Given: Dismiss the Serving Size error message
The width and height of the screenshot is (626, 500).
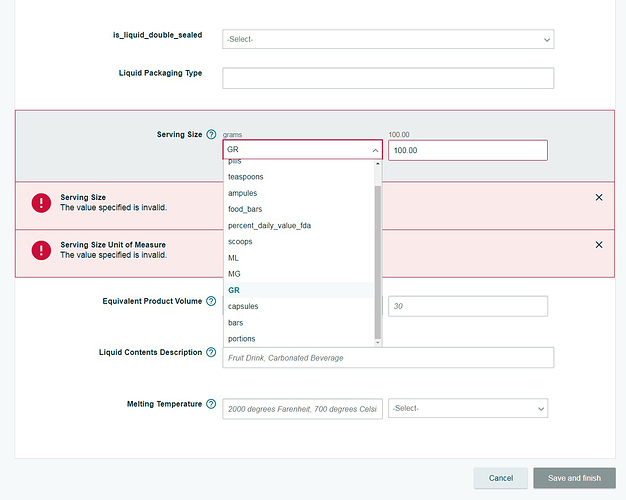Looking at the screenshot, I should tap(599, 198).
